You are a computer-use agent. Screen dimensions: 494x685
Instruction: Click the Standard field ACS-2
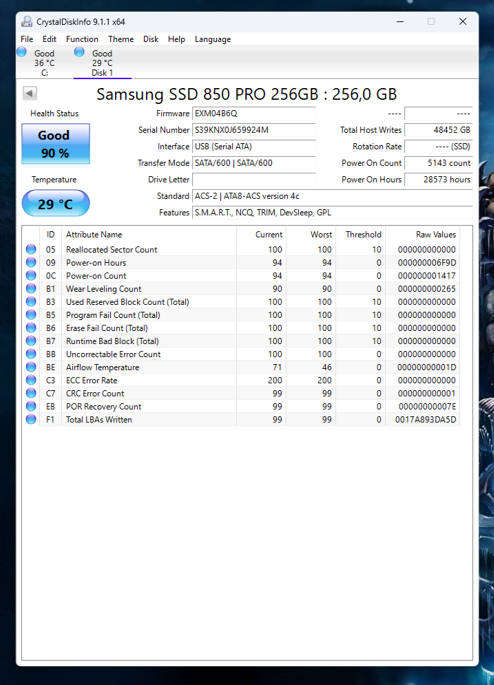point(332,196)
